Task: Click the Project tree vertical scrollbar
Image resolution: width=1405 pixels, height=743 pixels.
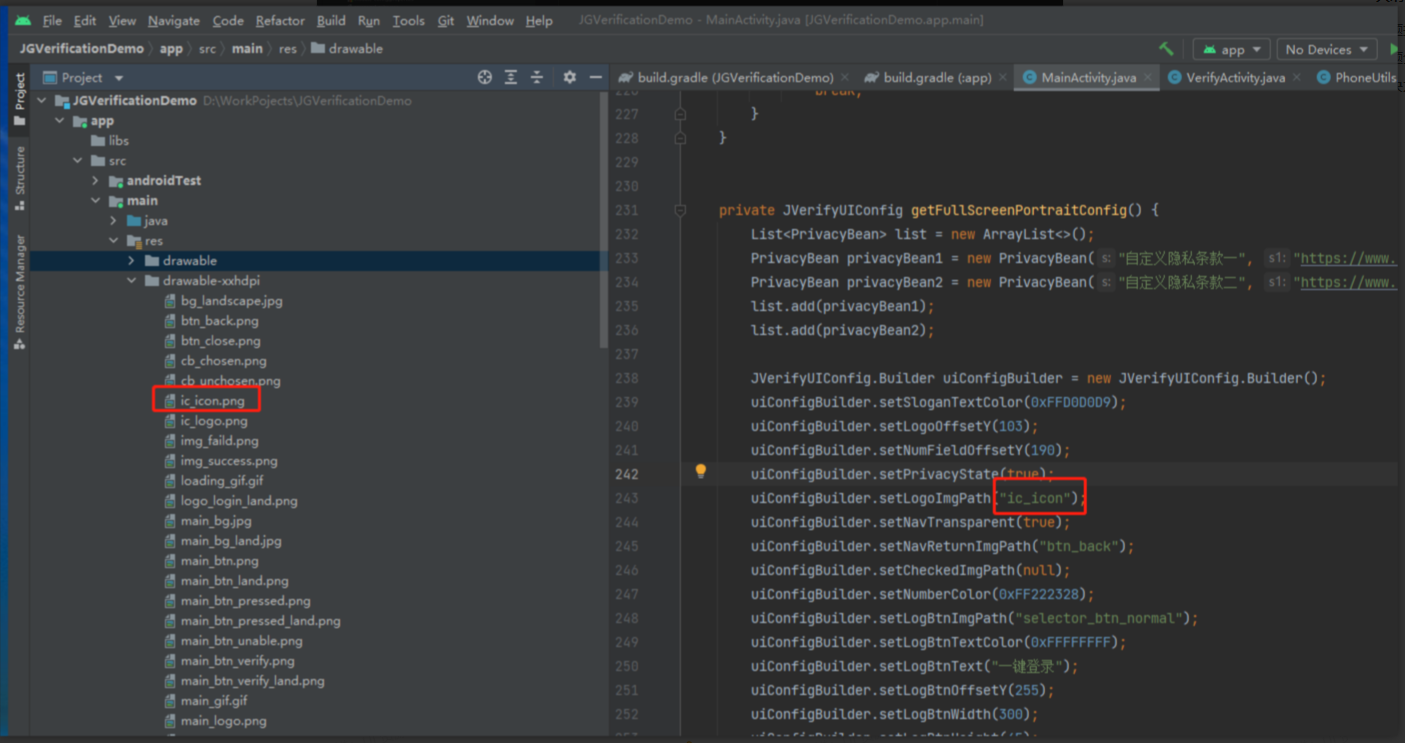Action: 603,220
